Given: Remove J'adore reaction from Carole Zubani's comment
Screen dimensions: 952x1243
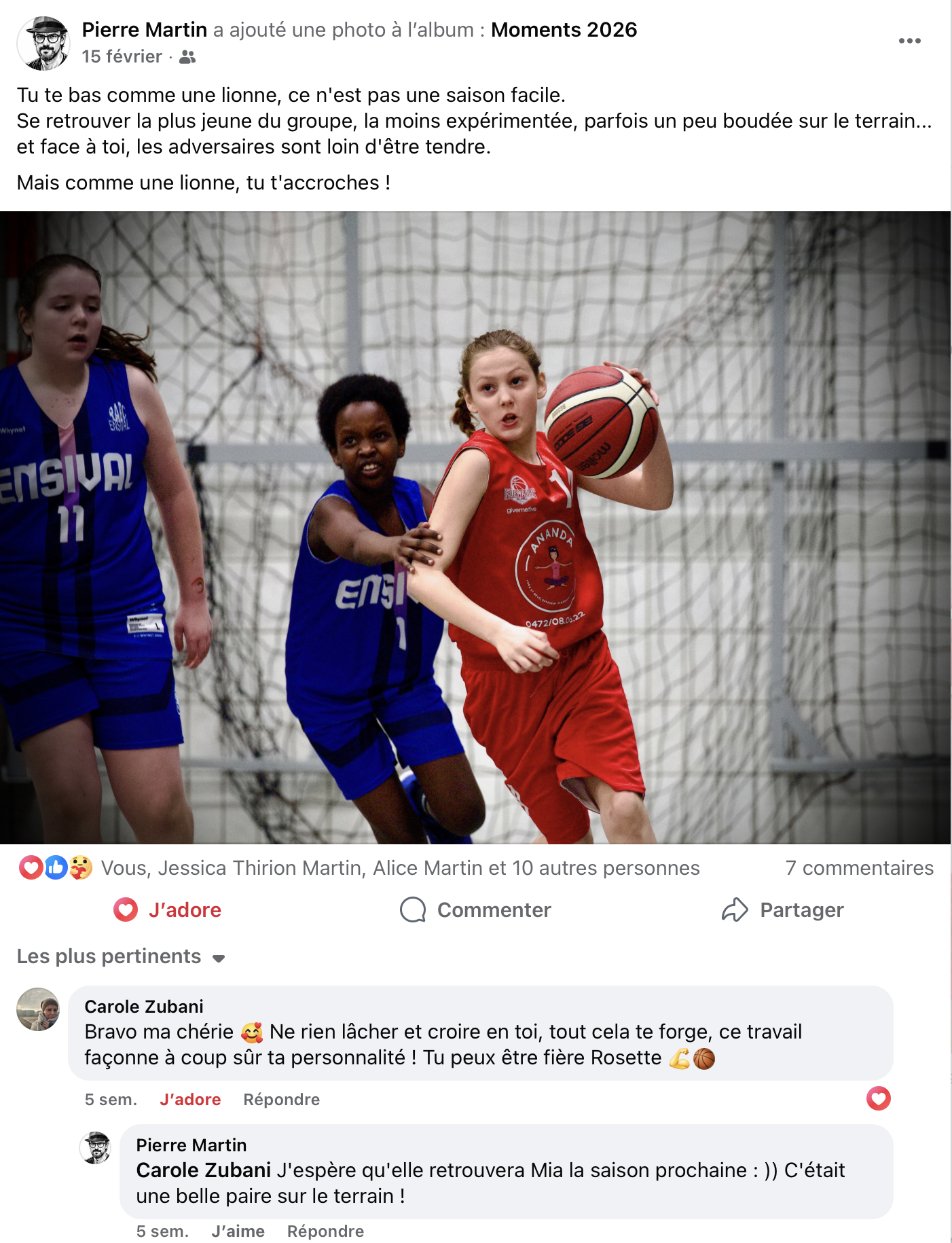Looking at the screenshot, I should 190,1100.
